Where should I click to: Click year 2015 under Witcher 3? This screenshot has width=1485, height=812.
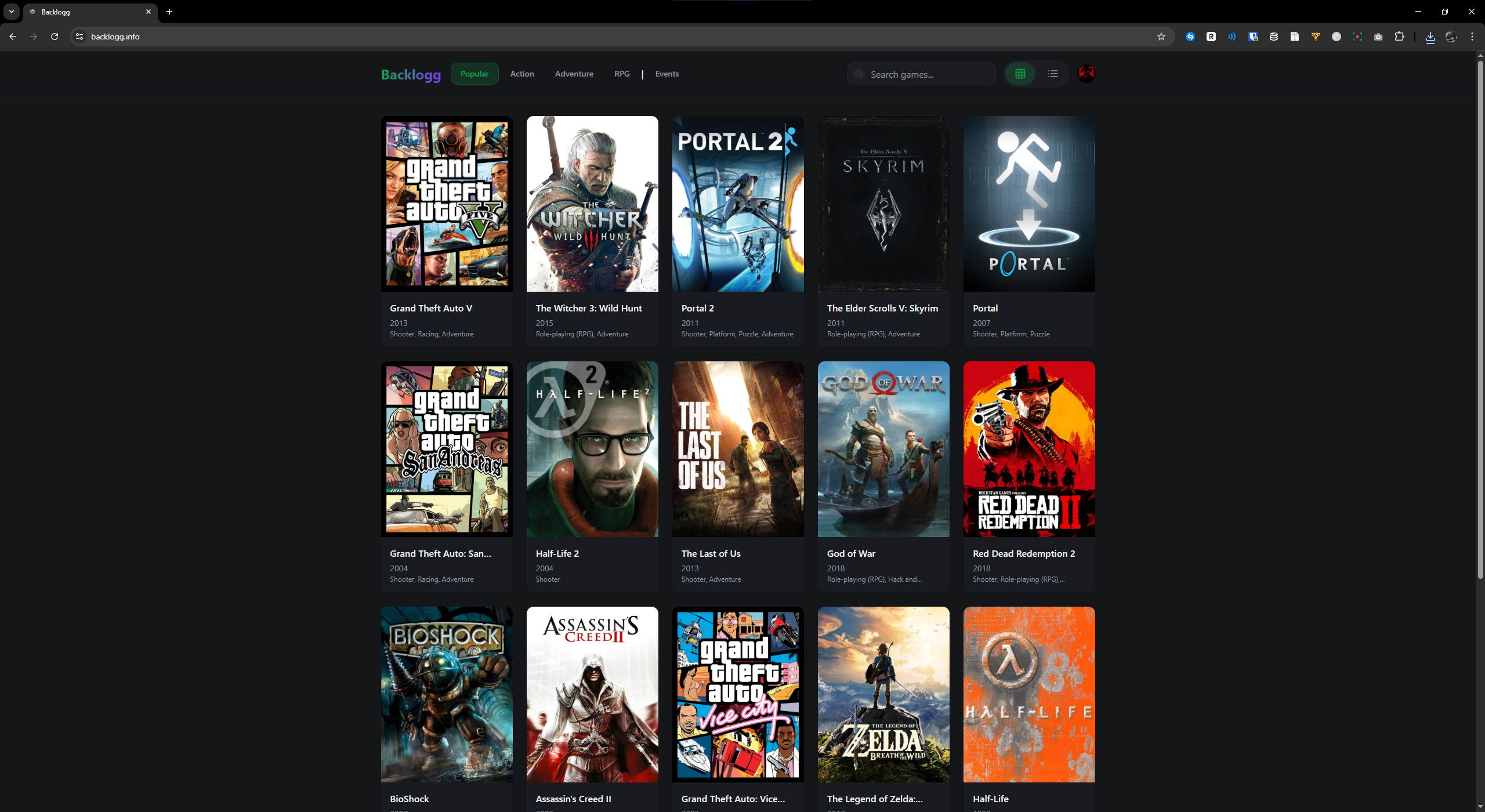[x=544, y=323]
